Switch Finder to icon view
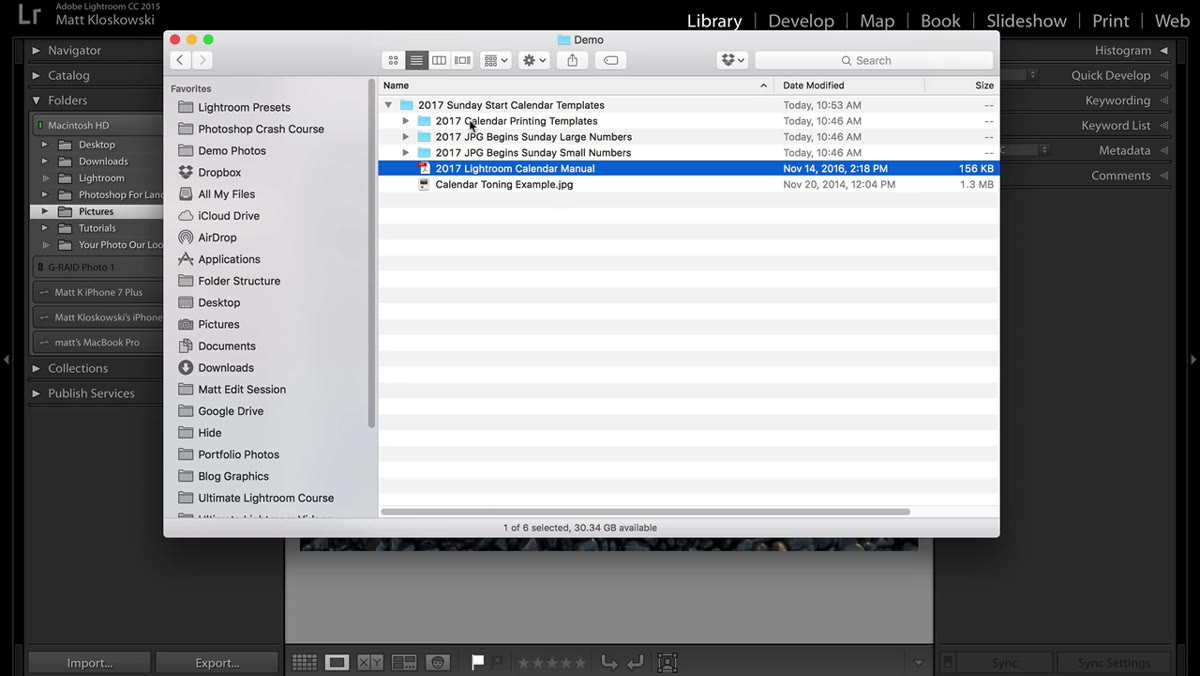 click(393, 61)
